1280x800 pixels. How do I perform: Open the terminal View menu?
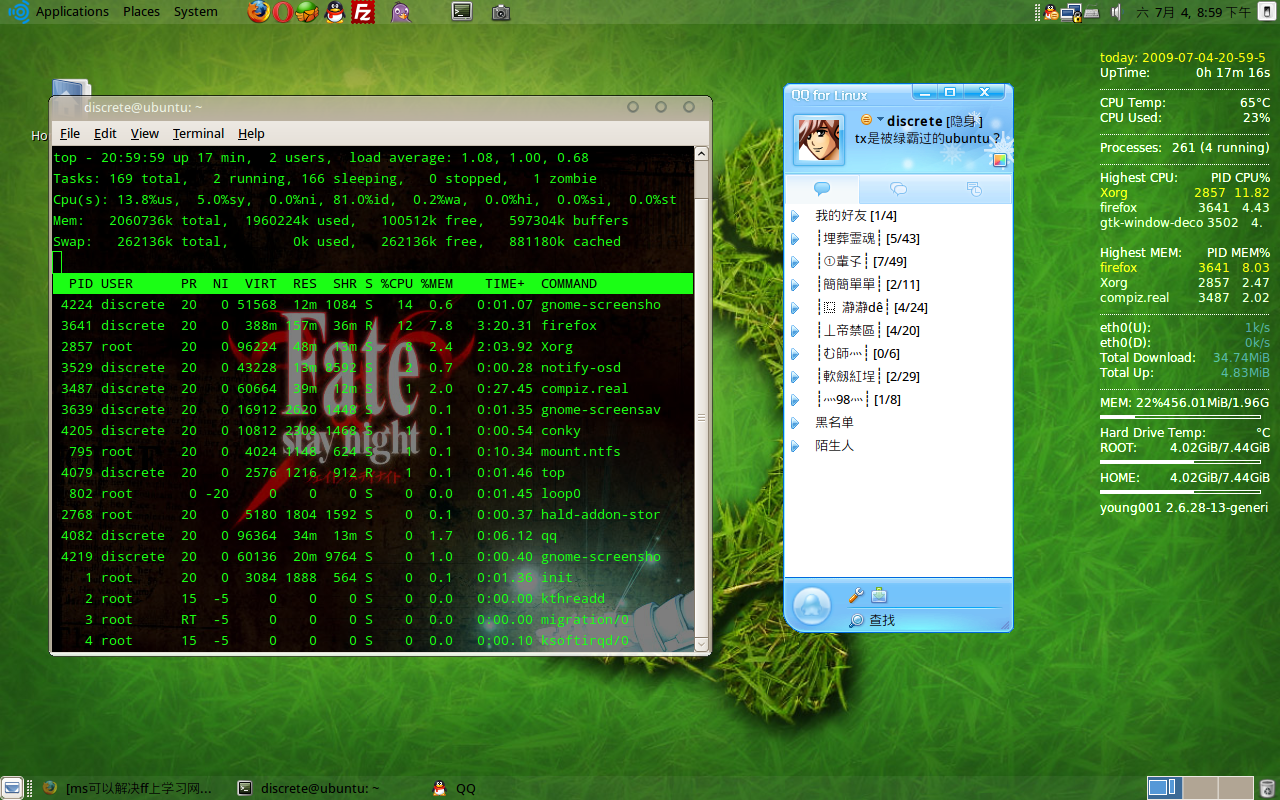(x=144, y=133)
